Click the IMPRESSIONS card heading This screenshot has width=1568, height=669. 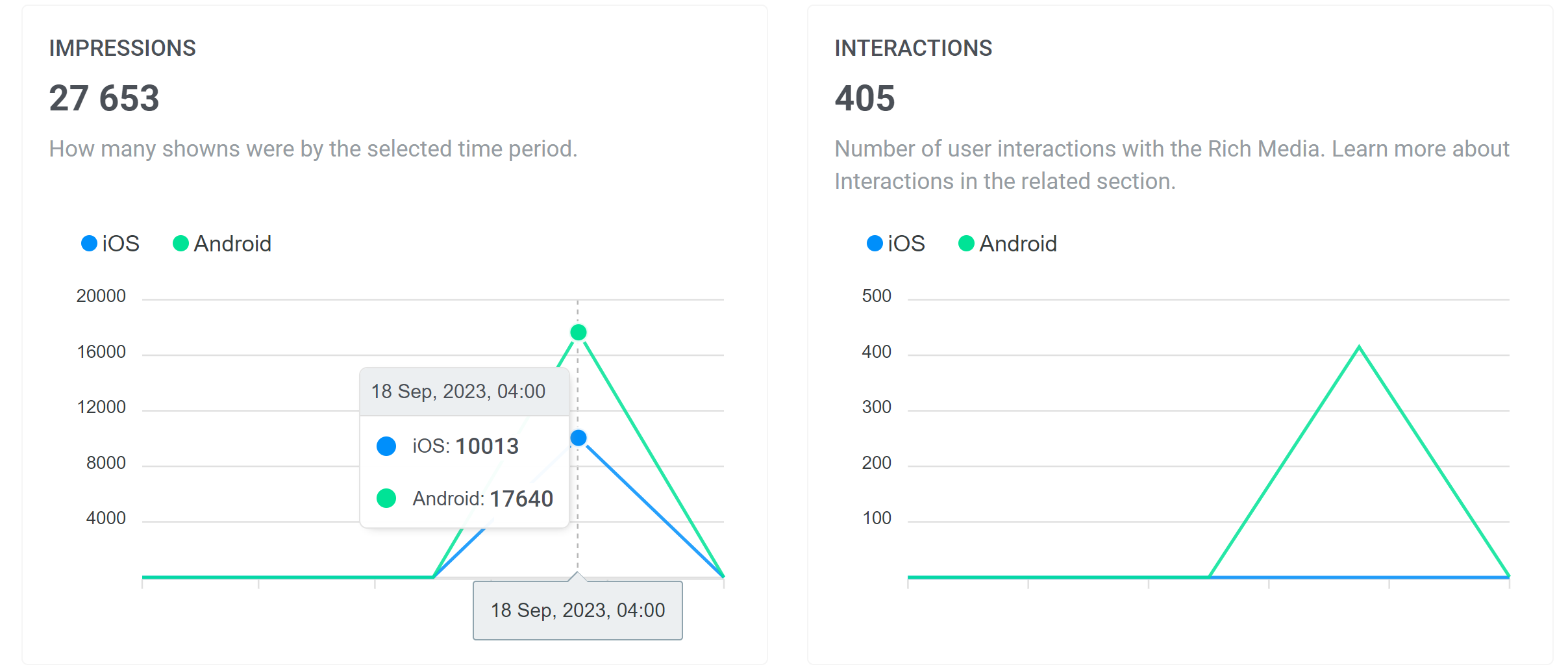click(x=122, y=48)
